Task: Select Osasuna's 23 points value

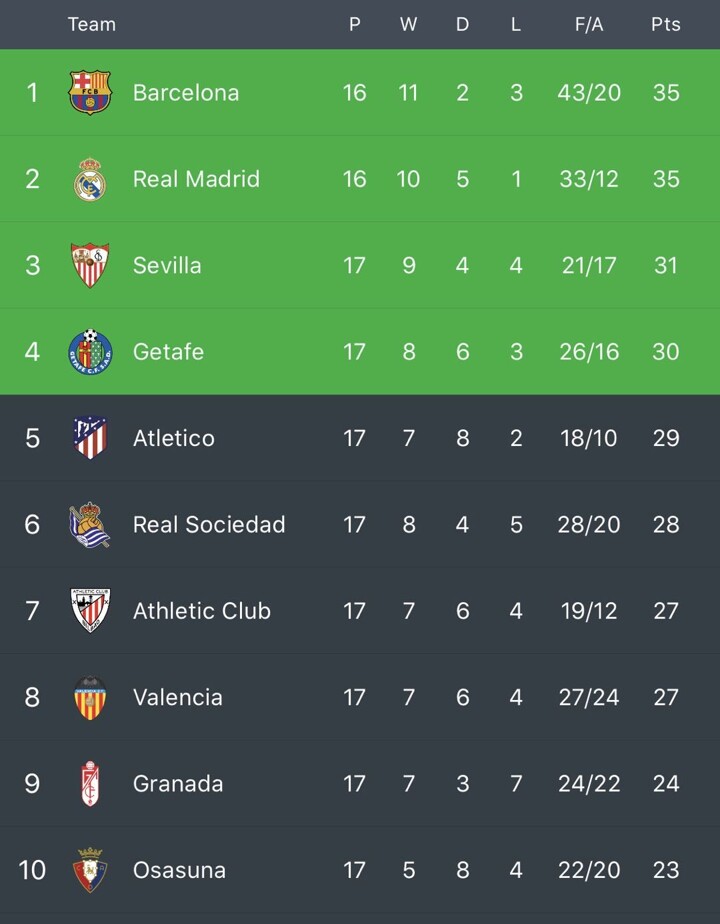Action: 666,870
